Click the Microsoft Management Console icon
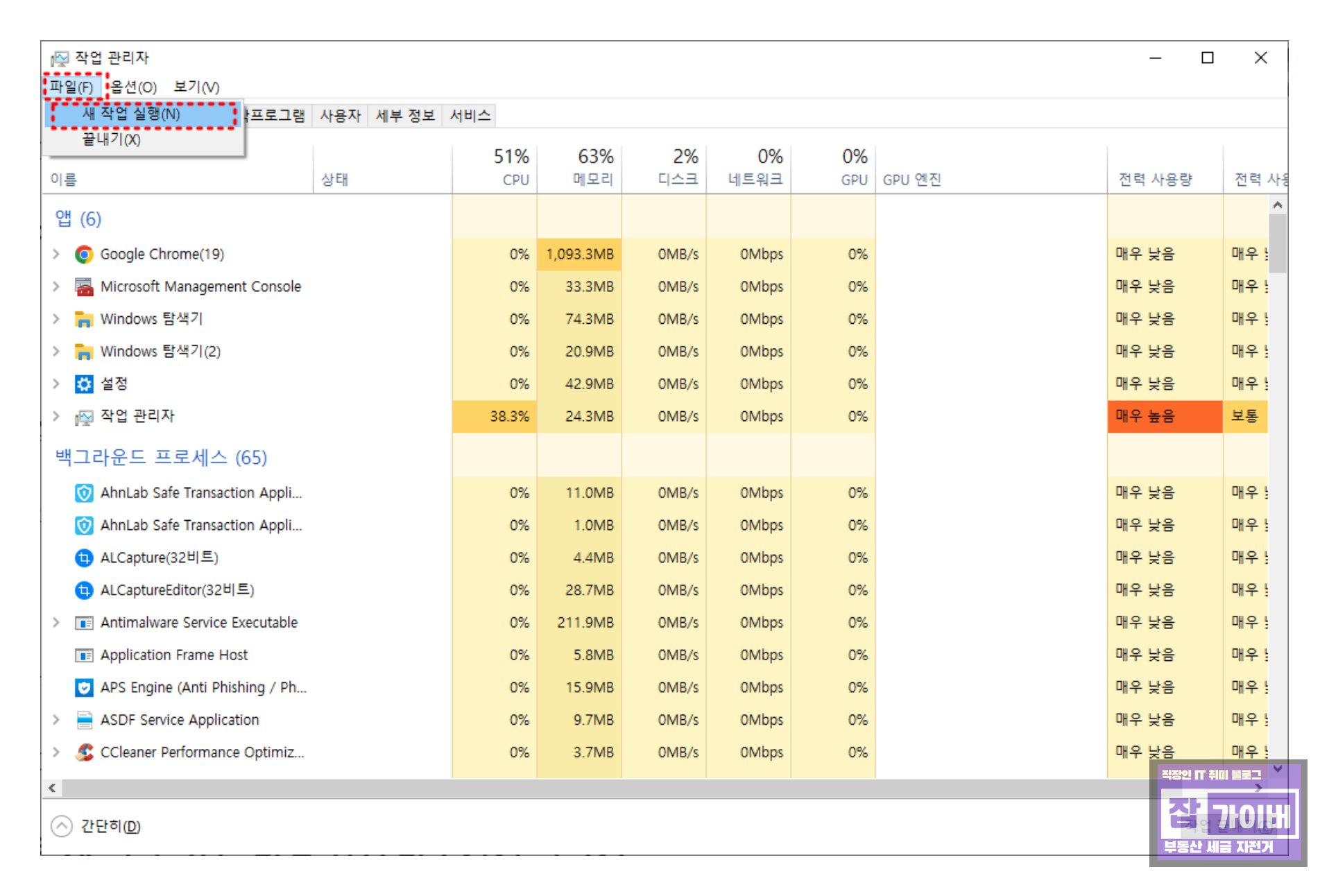The width and height of the screenshot is (1329, 896). [x=84, y=287]
